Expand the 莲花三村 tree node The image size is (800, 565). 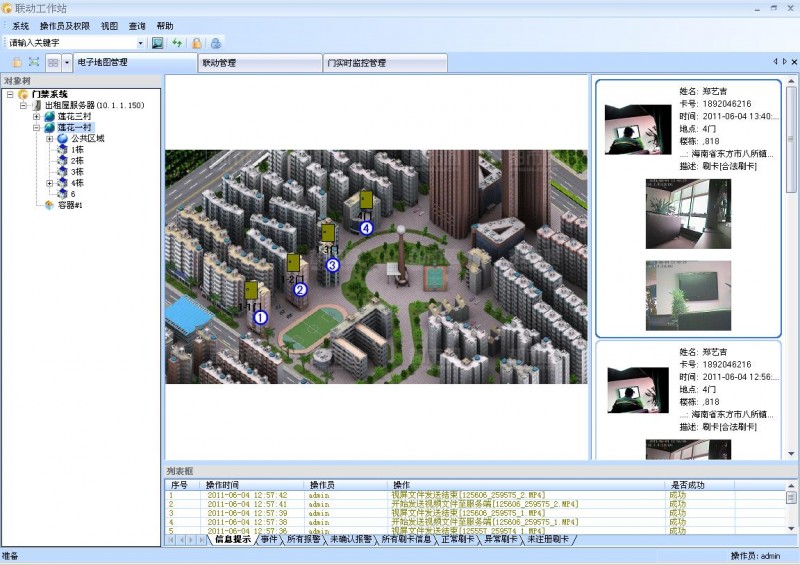pos(37,117)
